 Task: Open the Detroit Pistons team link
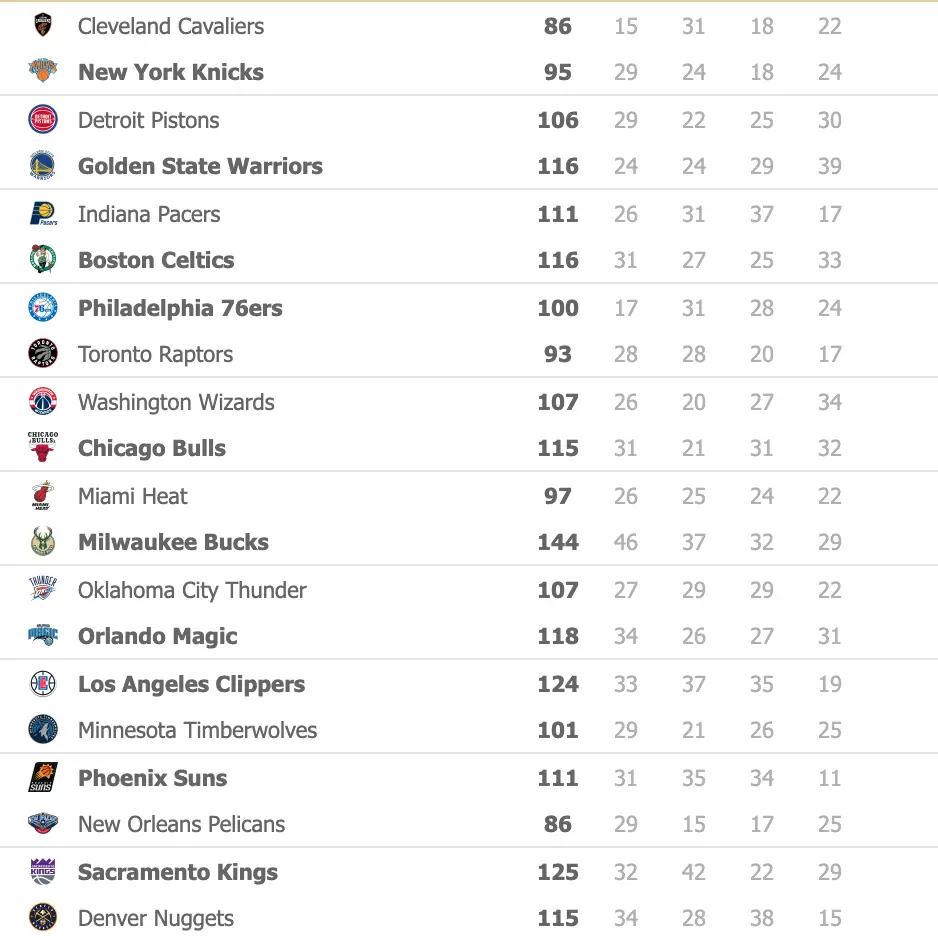(148, 120)
